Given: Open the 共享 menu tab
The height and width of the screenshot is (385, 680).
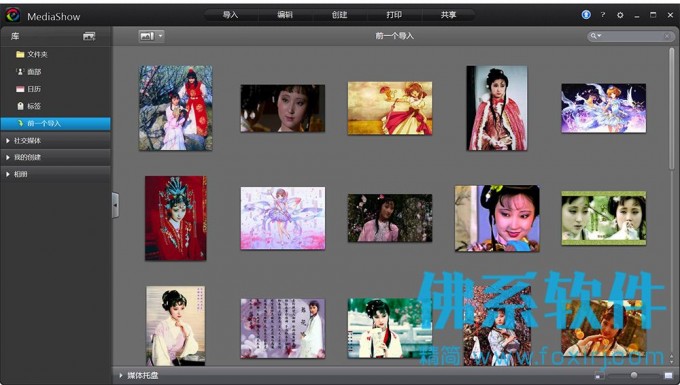Looking at the screenshot, I should click(448, 15).
